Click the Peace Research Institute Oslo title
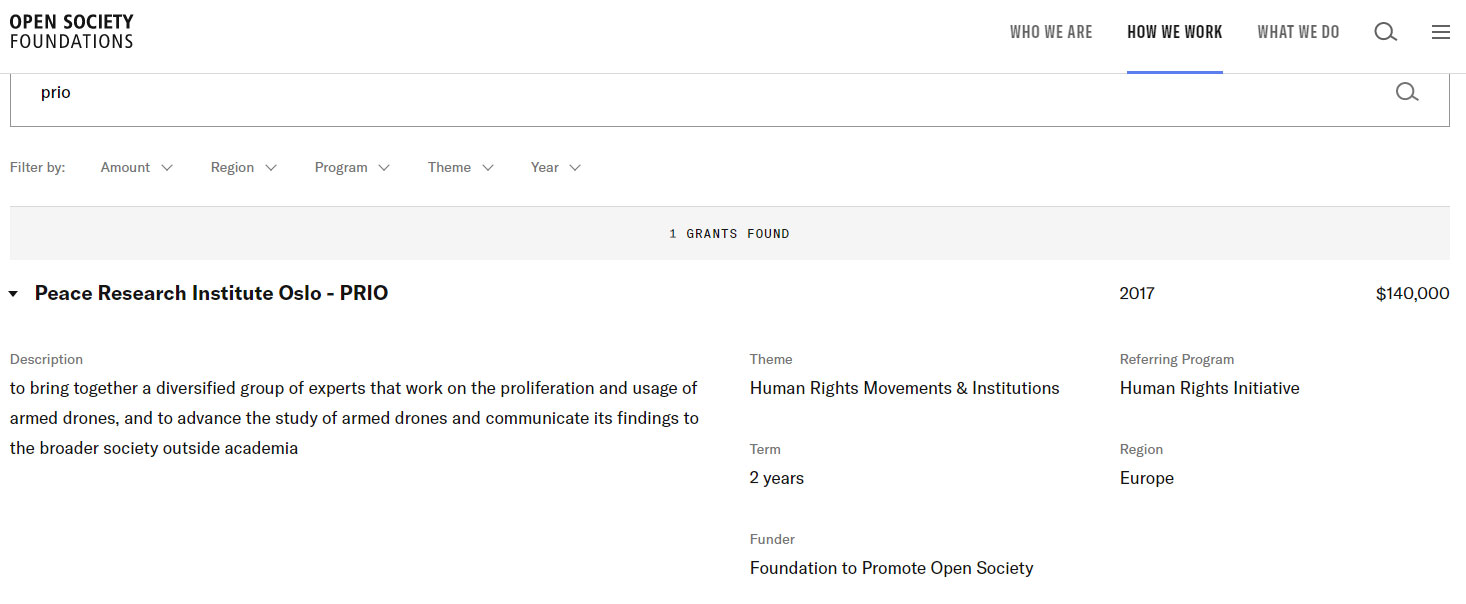The height and width of the screenshot is (604, 1466). [x=211, y=294]
